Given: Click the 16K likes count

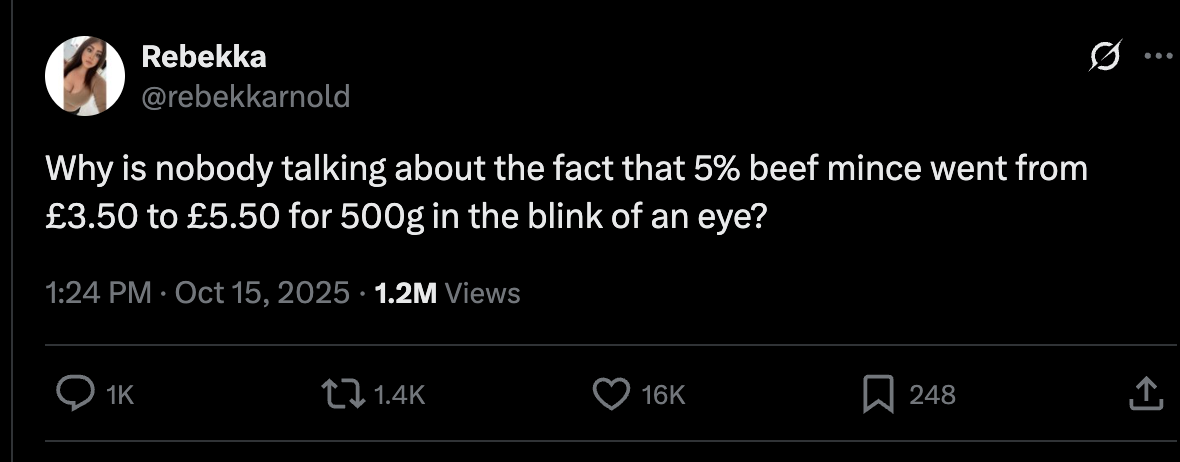Looking at the screenshot, I should [662, 396].
